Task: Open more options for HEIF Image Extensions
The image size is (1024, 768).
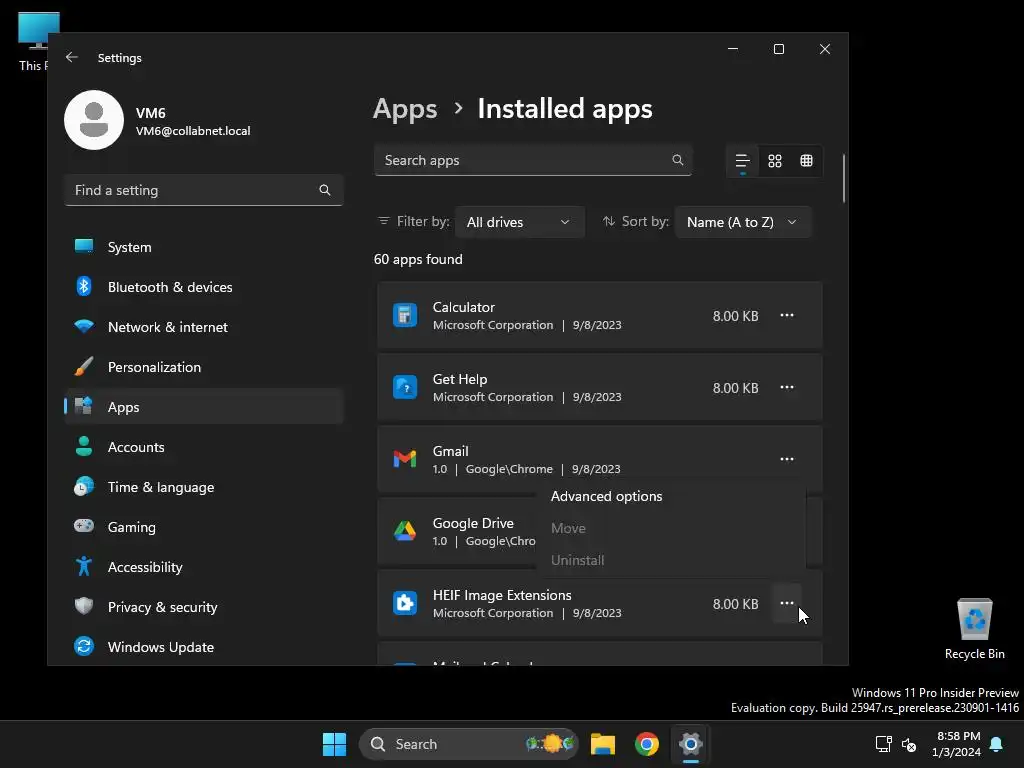Action: coord(787,603)
